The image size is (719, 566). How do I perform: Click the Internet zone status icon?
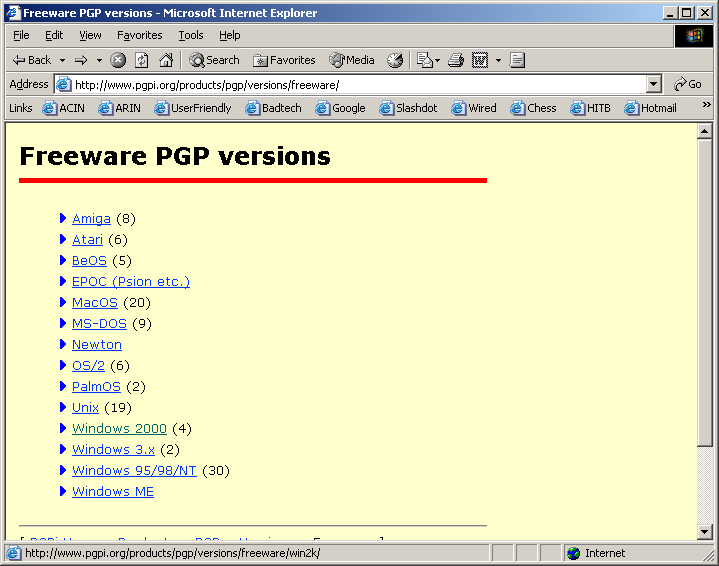pos(573,554)
